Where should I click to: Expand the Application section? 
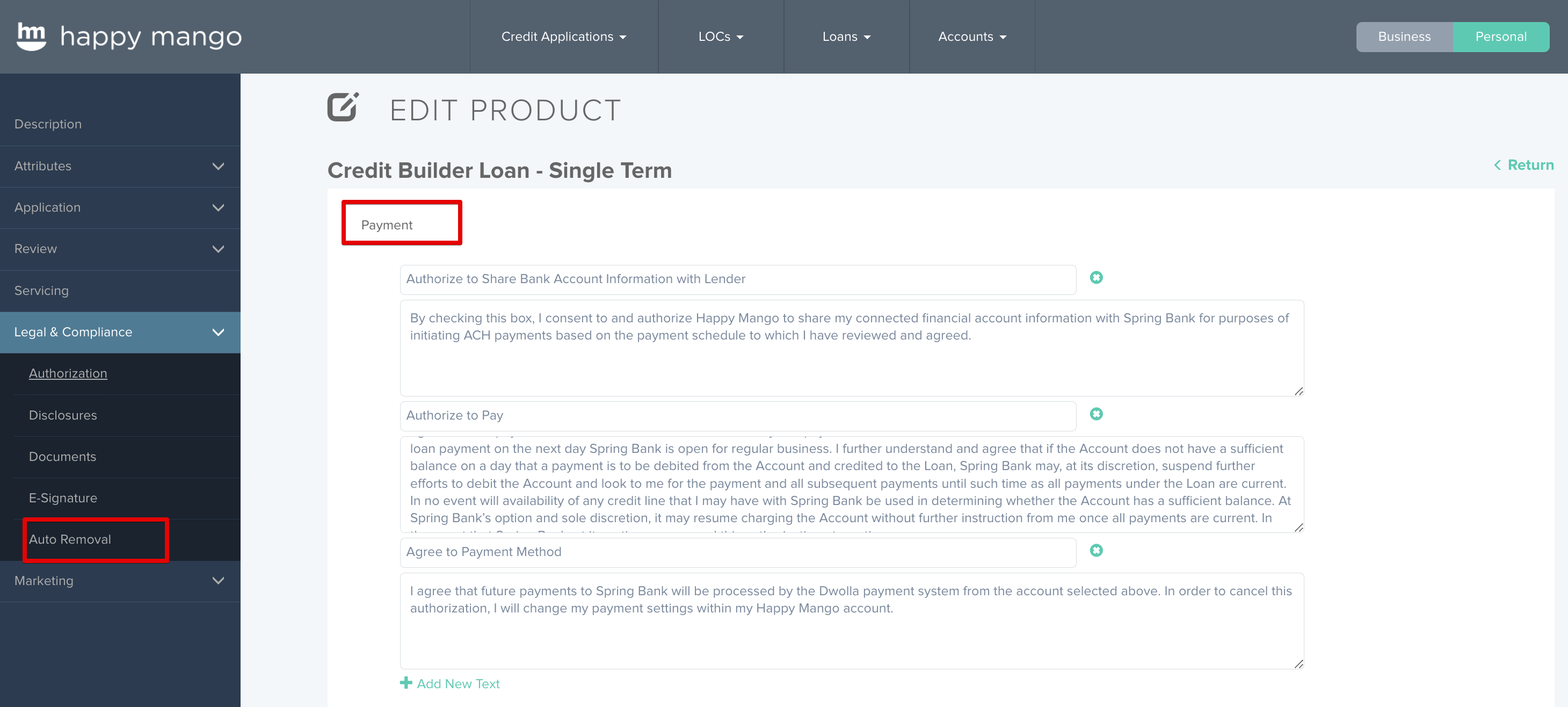point(217,207)
